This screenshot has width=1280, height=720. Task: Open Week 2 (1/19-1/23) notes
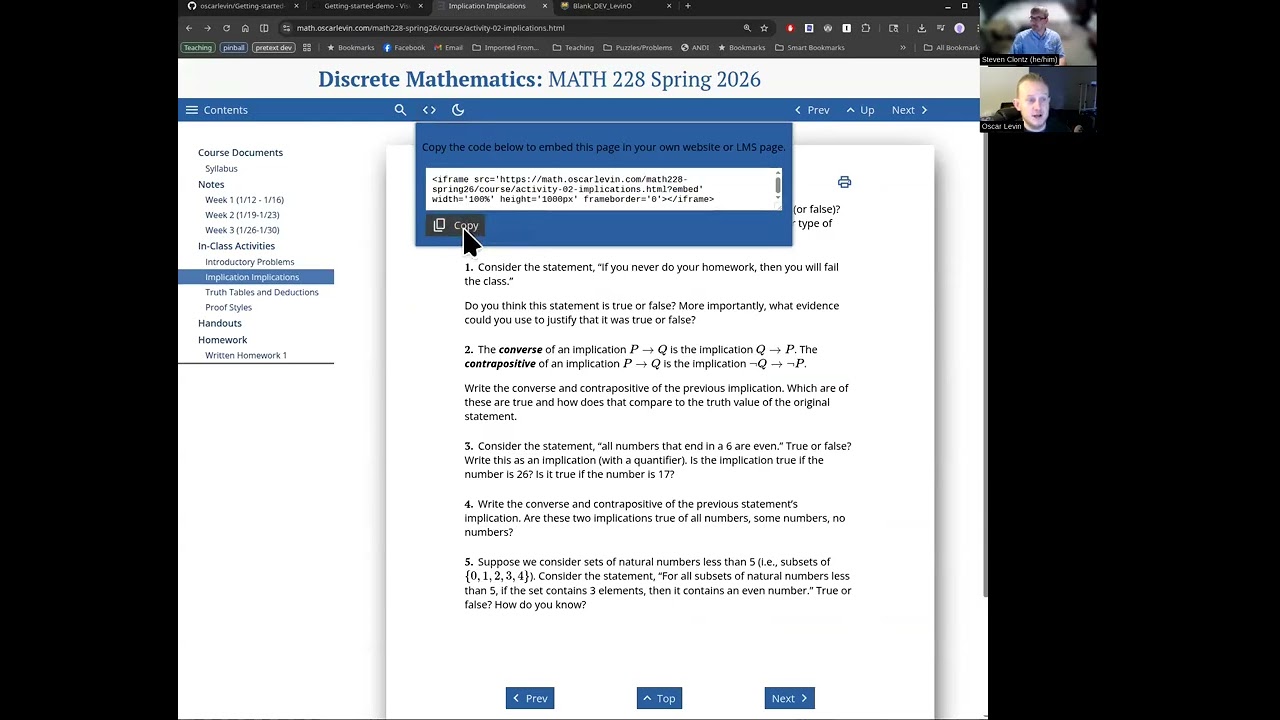(242, 215)
